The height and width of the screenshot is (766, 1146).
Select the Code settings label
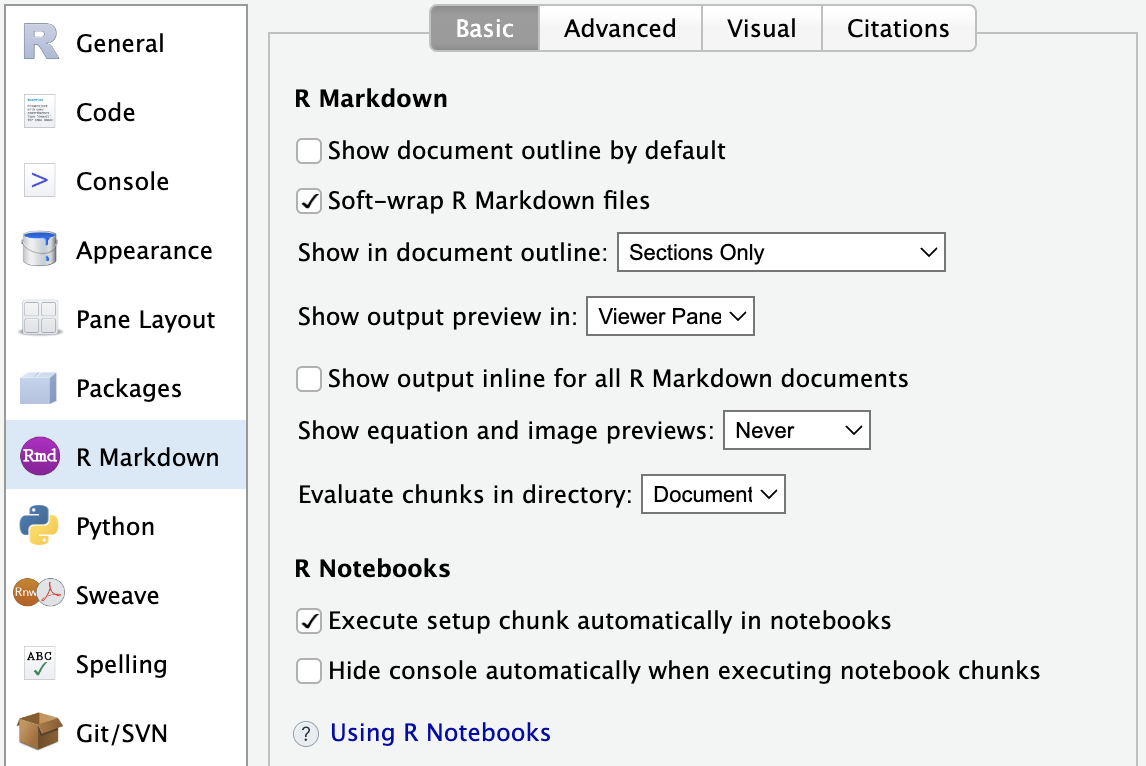coord(105,112)
